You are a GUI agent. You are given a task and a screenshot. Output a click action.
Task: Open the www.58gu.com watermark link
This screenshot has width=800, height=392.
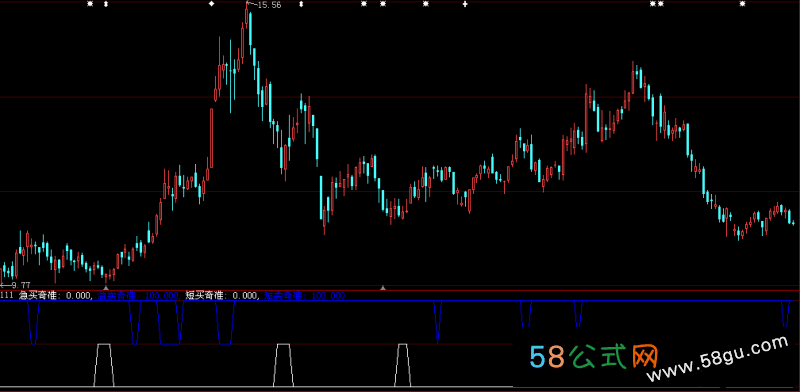pos(717,359)
